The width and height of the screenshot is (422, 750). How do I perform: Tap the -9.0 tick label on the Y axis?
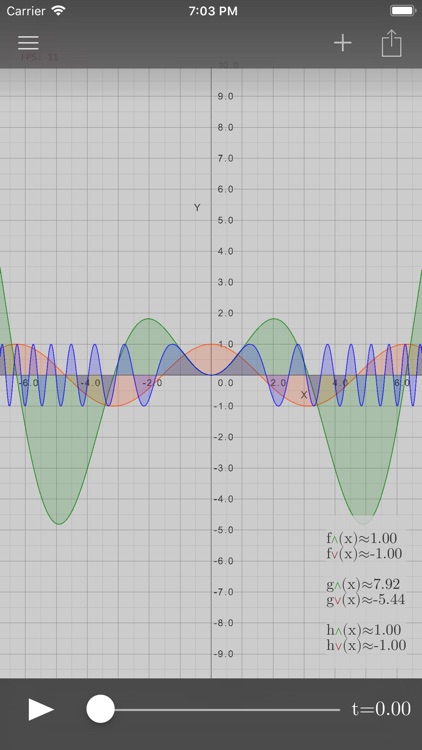[223, 654]
